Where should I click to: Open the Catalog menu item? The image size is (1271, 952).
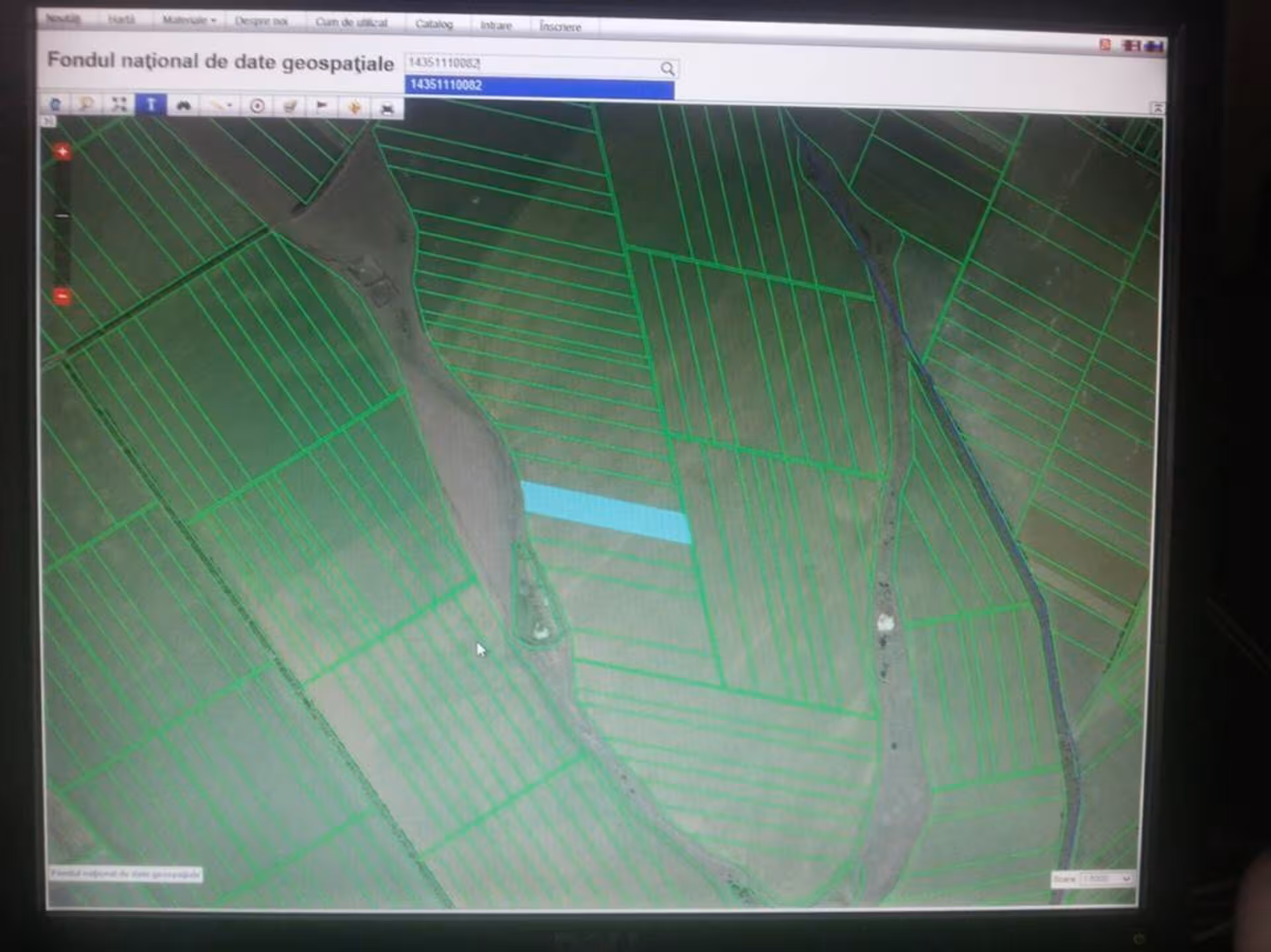tap(434, 24)
